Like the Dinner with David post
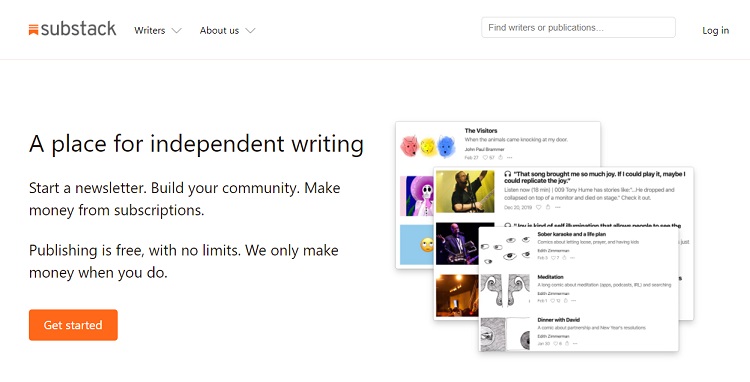This screenshot has height=382, width=750. click(557, 343)
